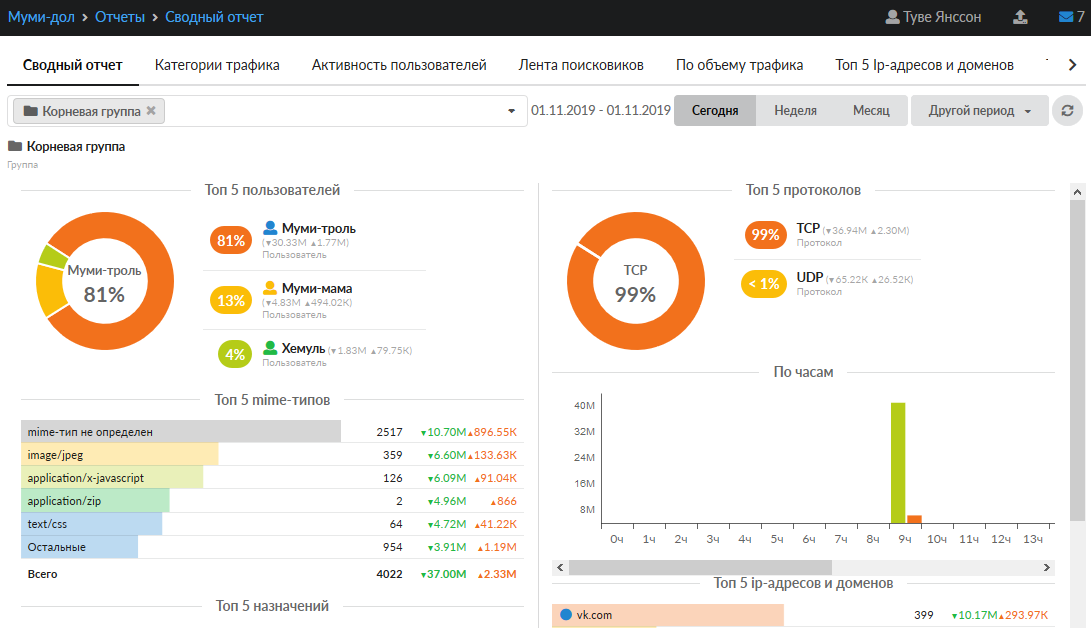Select the Сегодня period toggle
Image resolution: width=1091 pixels, height=628 pixels.
[x=714, y=111]
